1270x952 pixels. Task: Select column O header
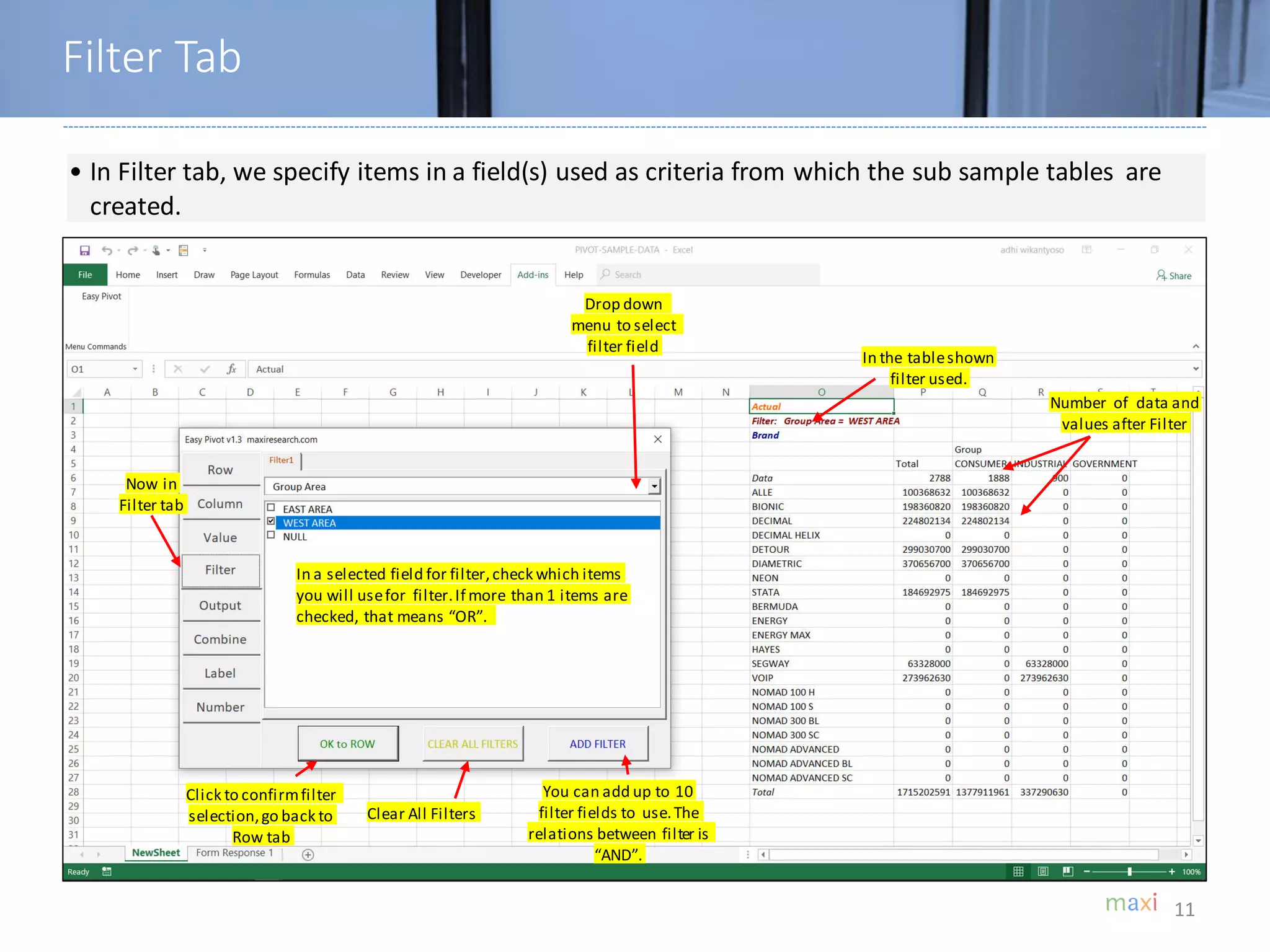pos(822,392)
